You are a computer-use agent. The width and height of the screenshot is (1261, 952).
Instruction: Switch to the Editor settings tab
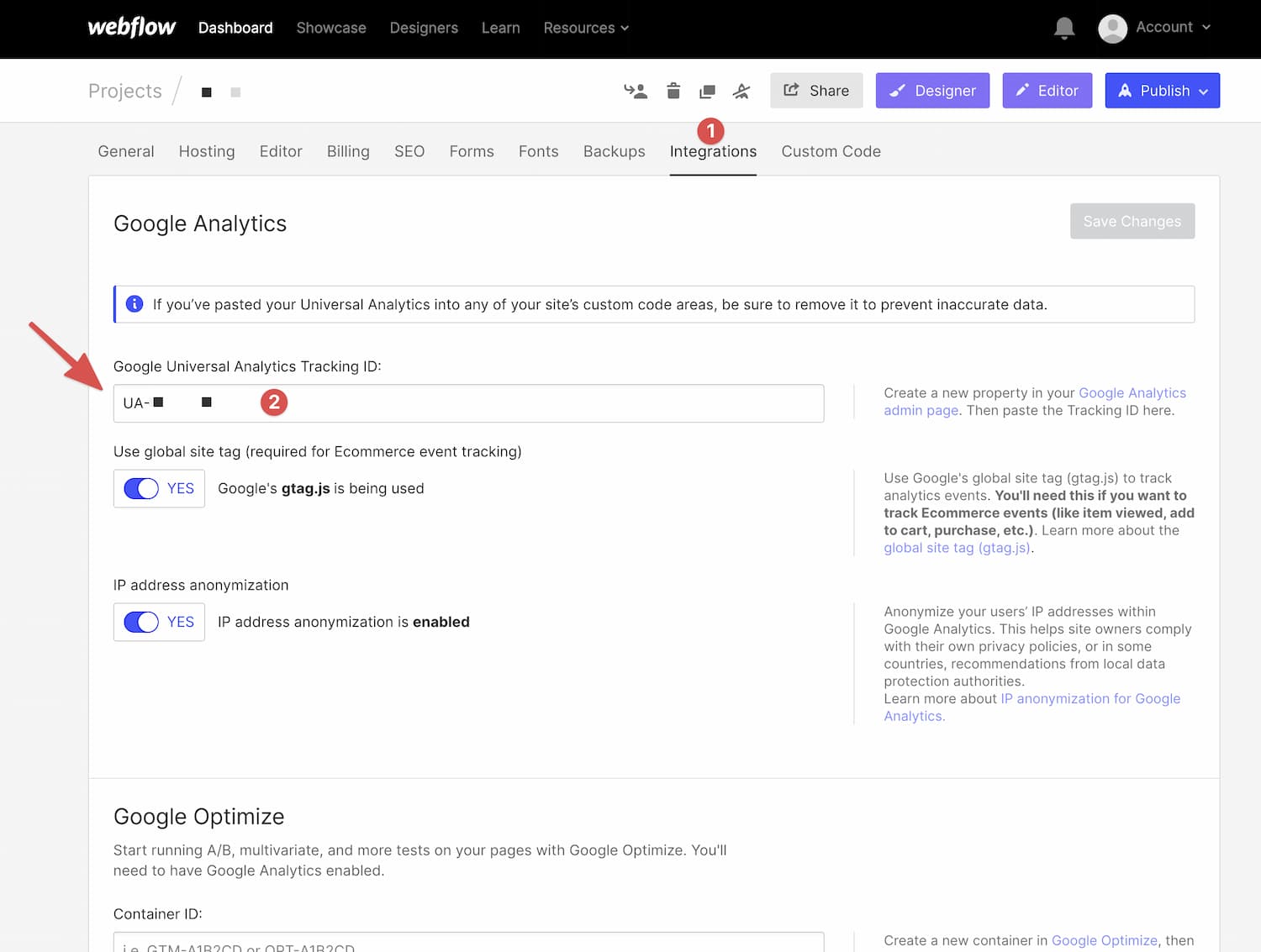coord(281,151)
